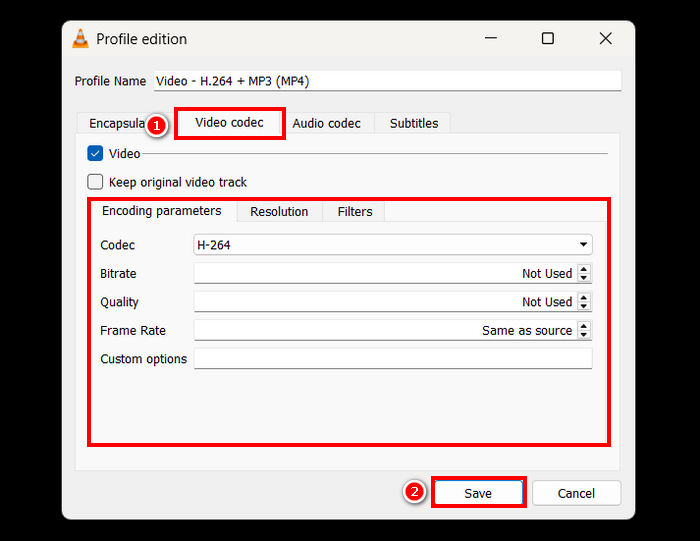Image resolution: width=700 pixels, height=541 pixels.
Task: Open the Filters sub-tab
Action: (x=354, y=212)
